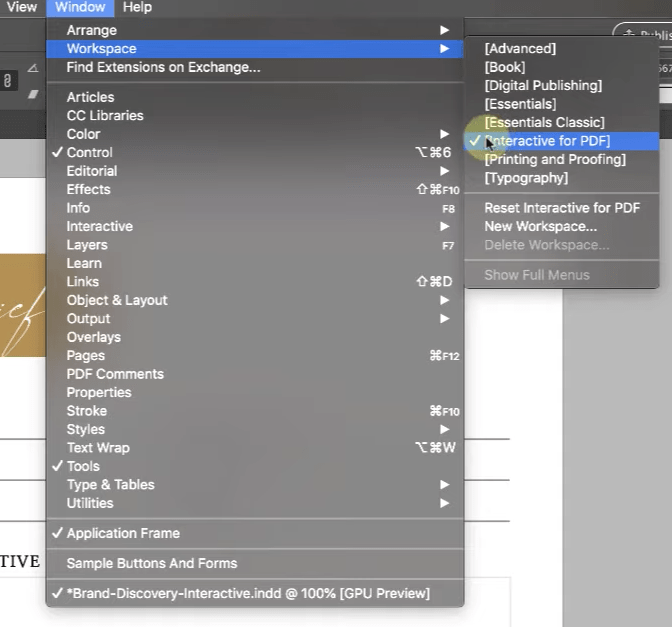The width and height of the screenshot is (672, 627).
Task: Expand the Styles submenu
Action: click(255, 429)
